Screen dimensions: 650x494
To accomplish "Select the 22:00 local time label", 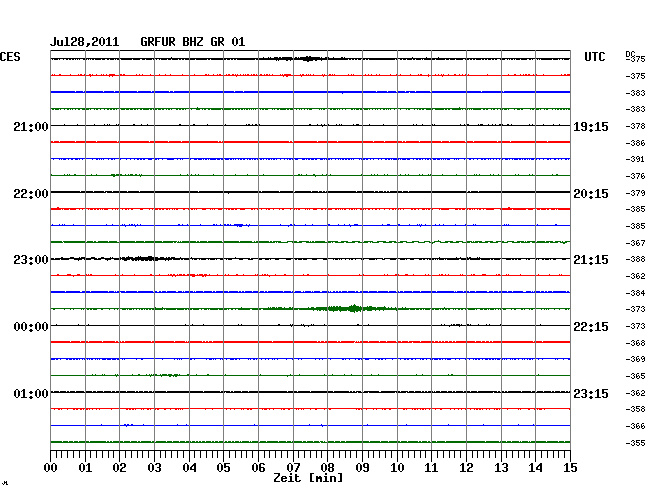I will coord(31,194).
